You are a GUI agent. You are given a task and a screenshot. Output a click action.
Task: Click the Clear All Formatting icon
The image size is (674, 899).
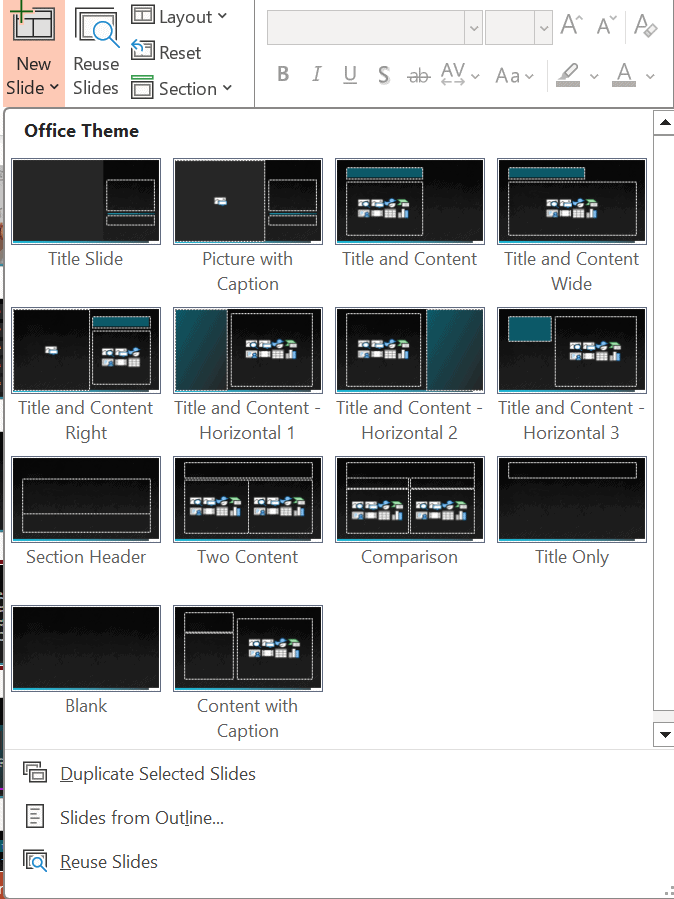[645, 27]
